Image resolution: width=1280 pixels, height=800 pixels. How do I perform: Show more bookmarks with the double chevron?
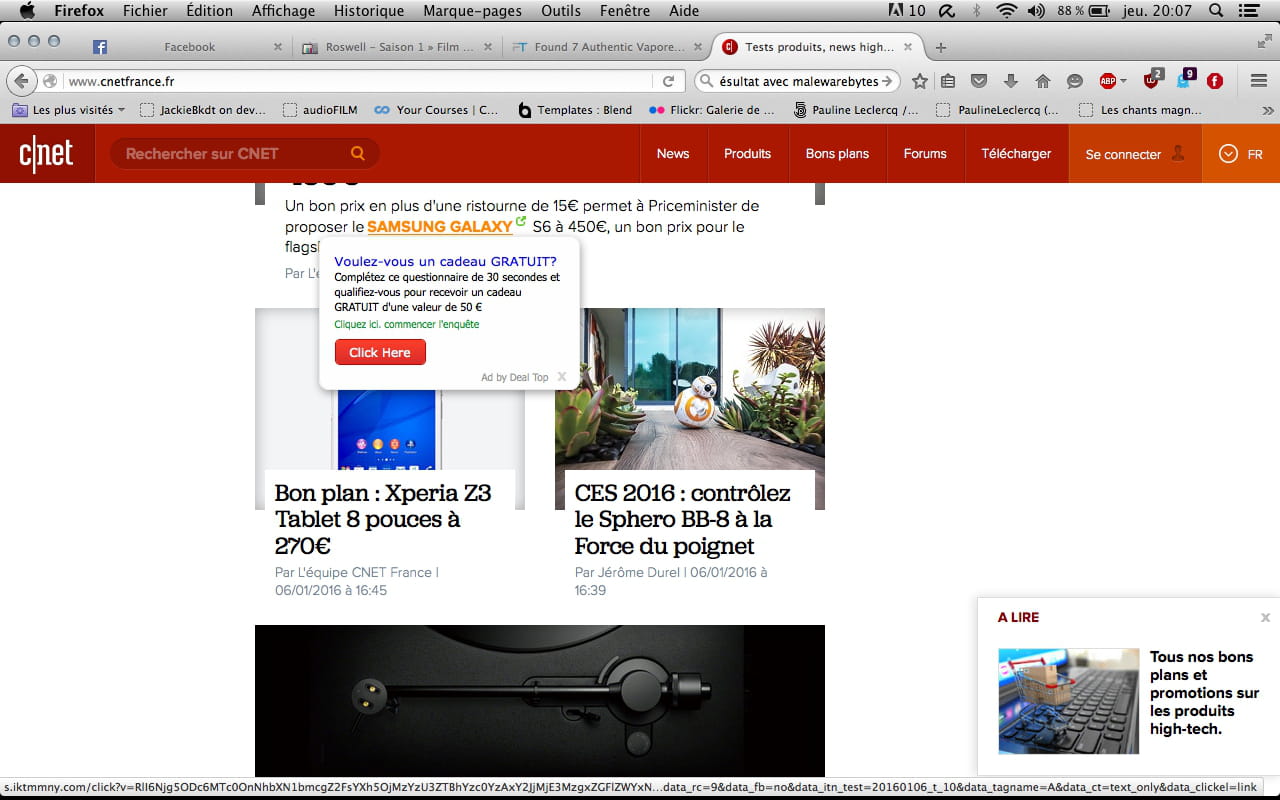(x=1268, y=110)
